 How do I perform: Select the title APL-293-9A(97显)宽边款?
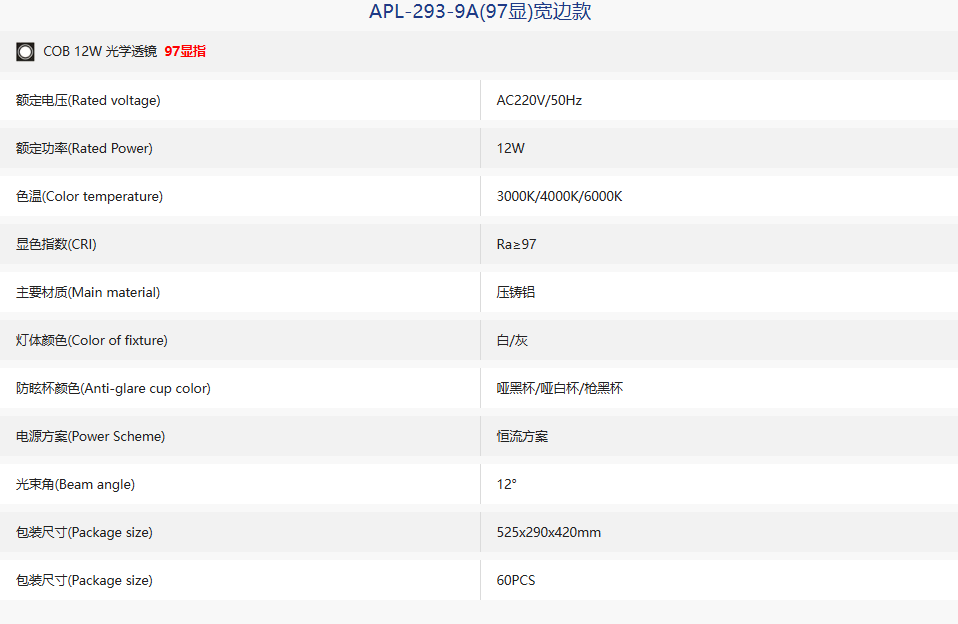[x=480, y=11]
